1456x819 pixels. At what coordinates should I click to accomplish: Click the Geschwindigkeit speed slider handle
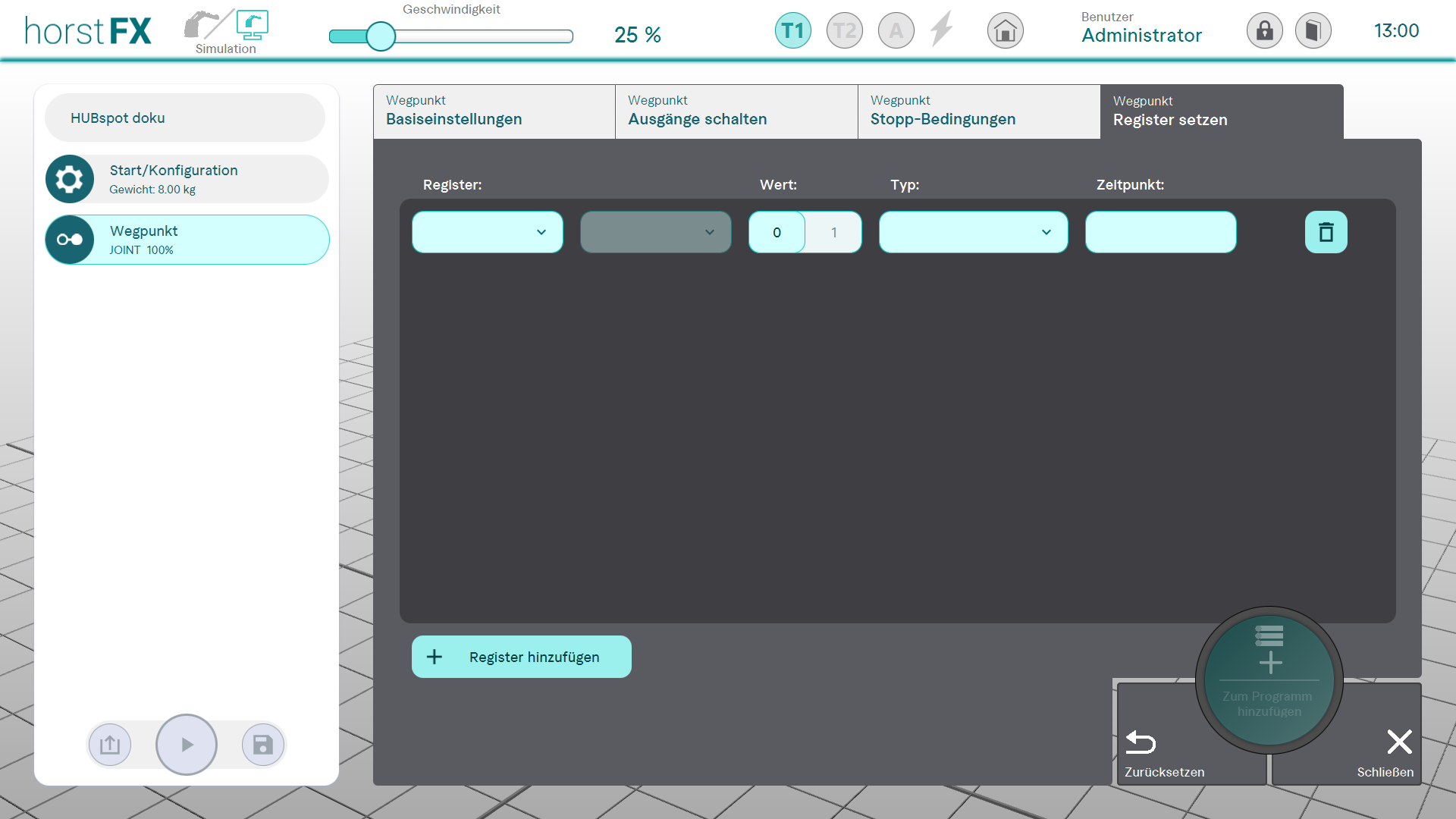click(381, 36)
